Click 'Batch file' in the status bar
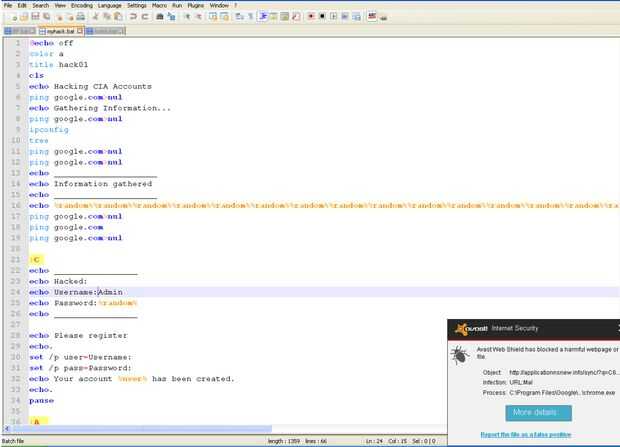Viewport: 620px width, 447px height. pos(13,441)
